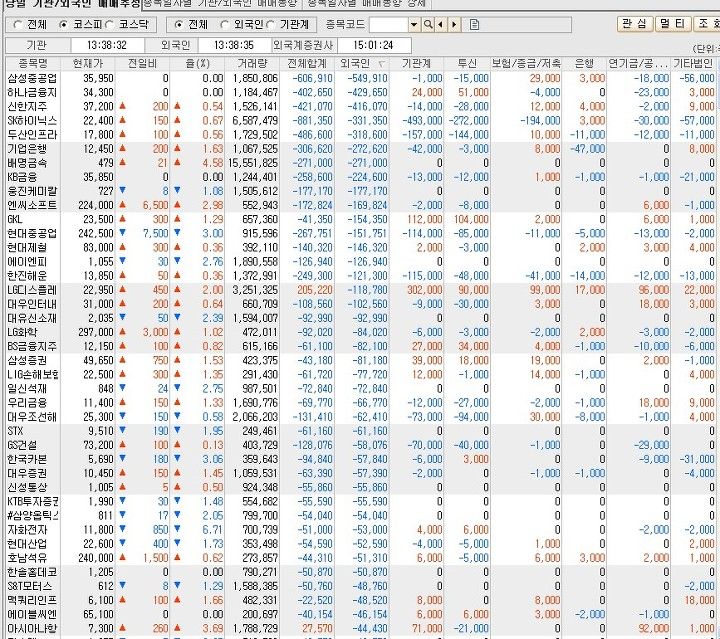Sort by 기관계 column header
The height and width of the screenshot is (639, 720).
click(416, 63)
